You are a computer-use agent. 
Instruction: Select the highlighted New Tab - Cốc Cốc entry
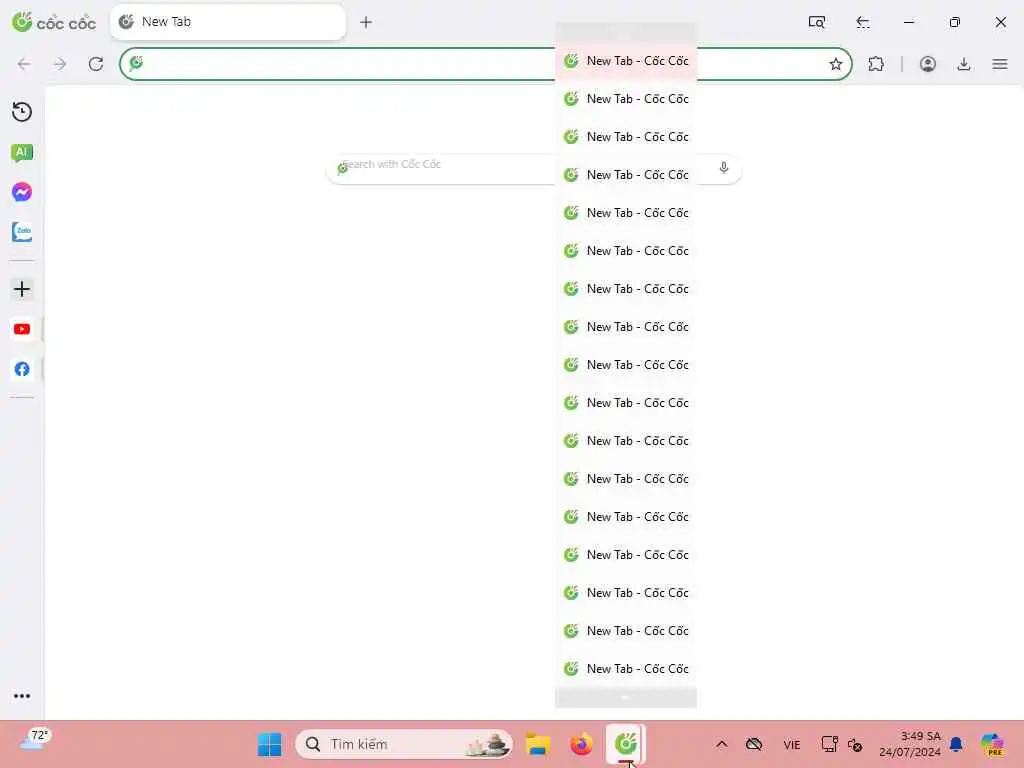tap(626, 61)
